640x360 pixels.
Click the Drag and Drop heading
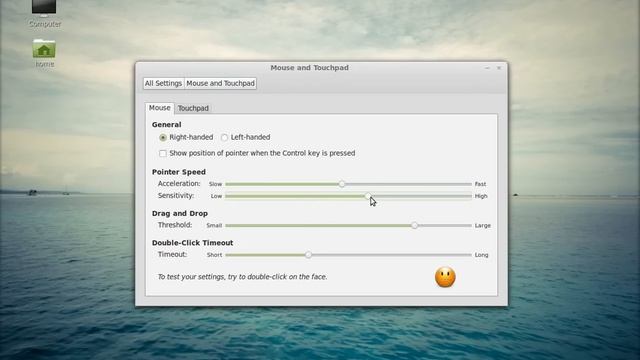point(180,213)
